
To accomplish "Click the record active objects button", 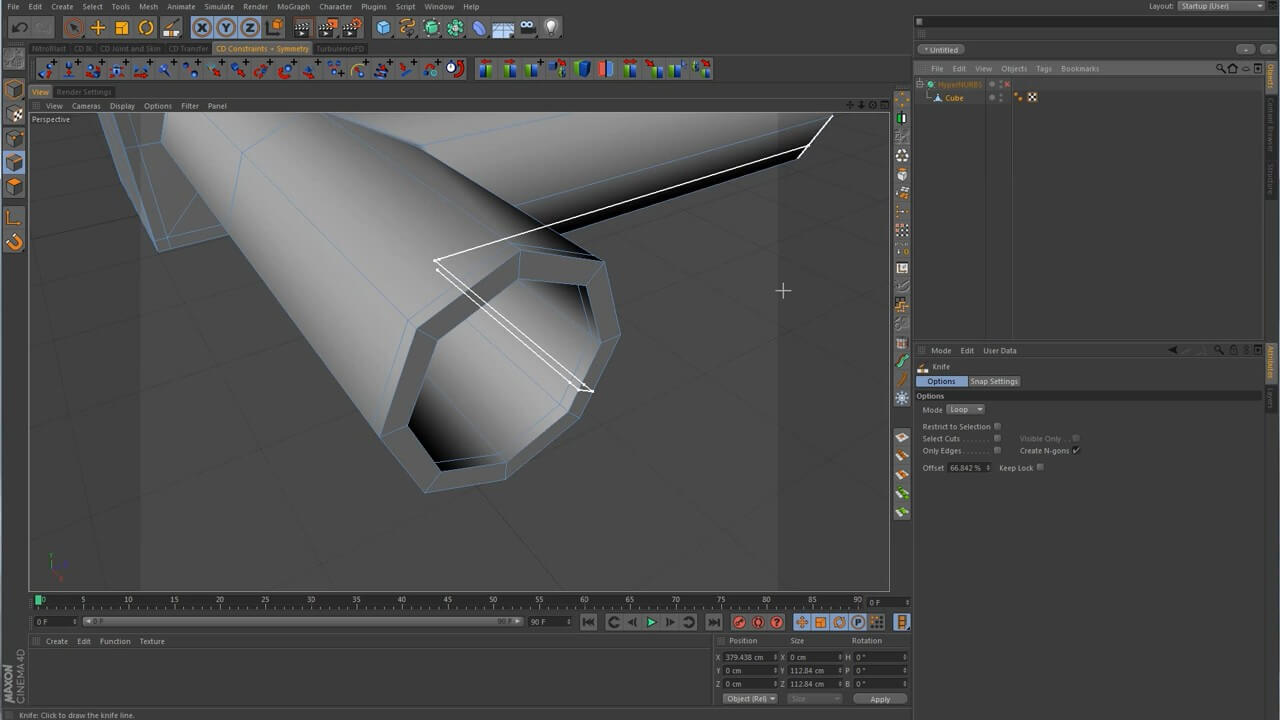I will pyautogui.click(x=739, y=622).
